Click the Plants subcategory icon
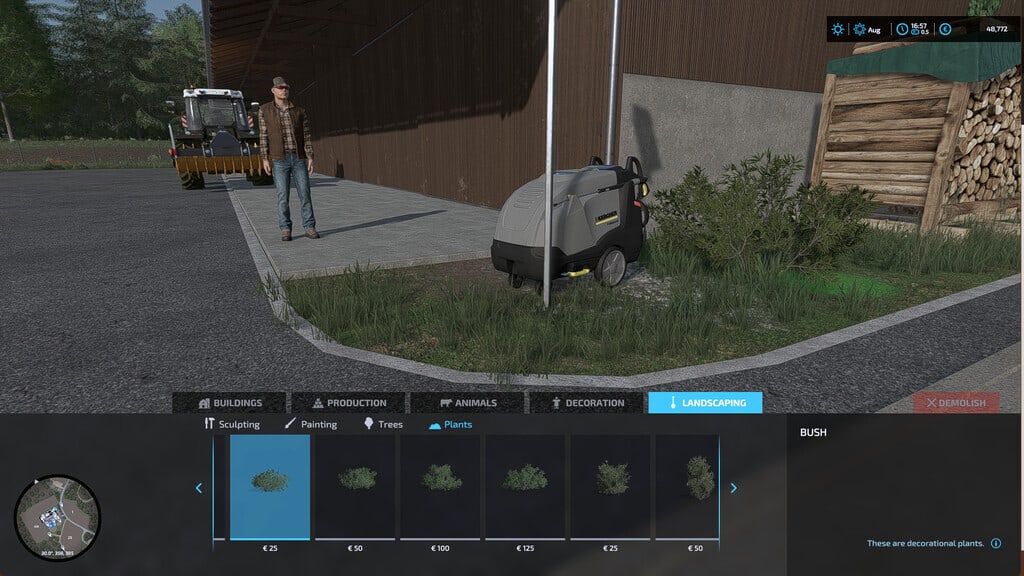The height and width of the screenshot is (576, 1024). tap(435, 425)
